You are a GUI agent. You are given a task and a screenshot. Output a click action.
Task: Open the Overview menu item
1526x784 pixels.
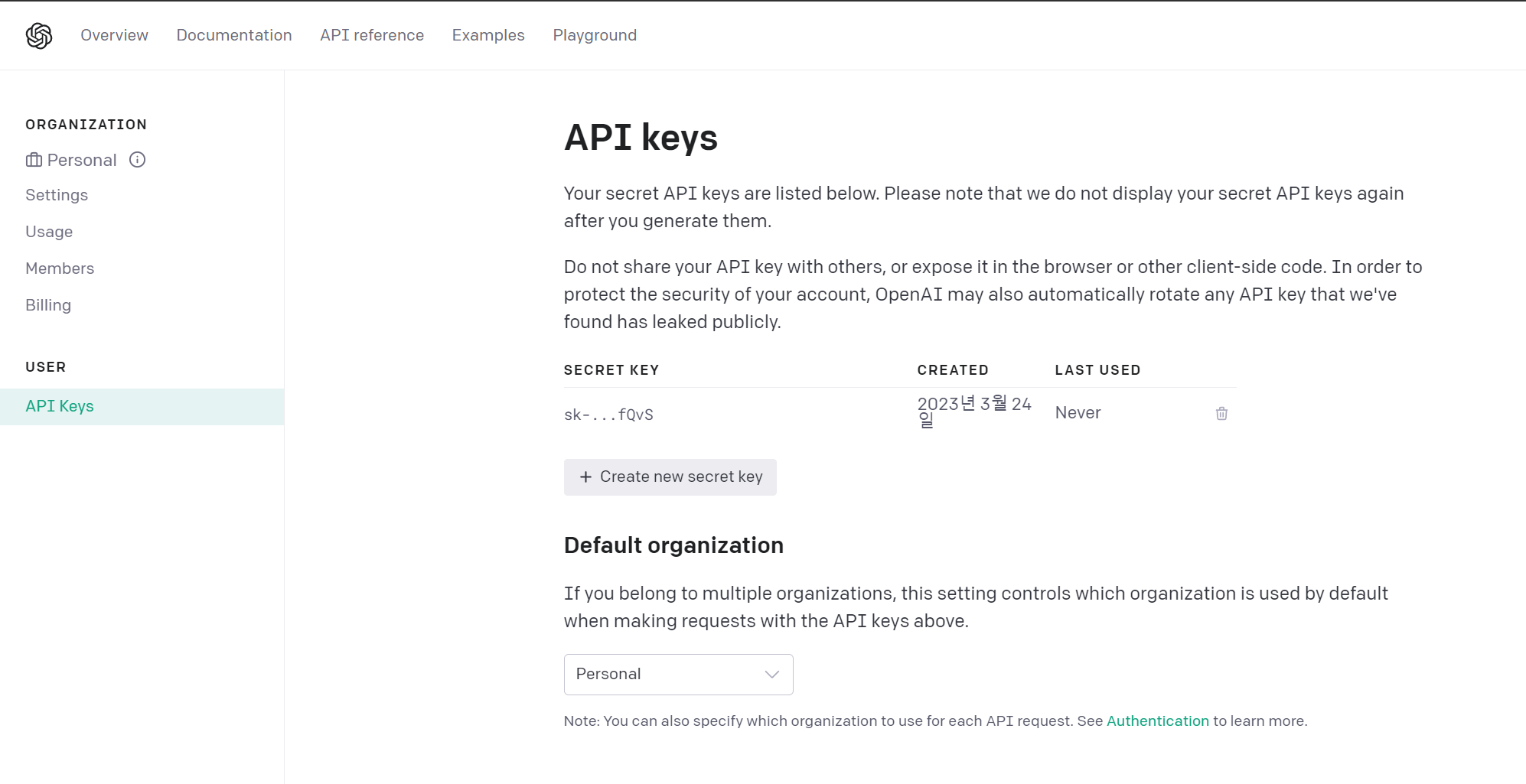point(114,35)
